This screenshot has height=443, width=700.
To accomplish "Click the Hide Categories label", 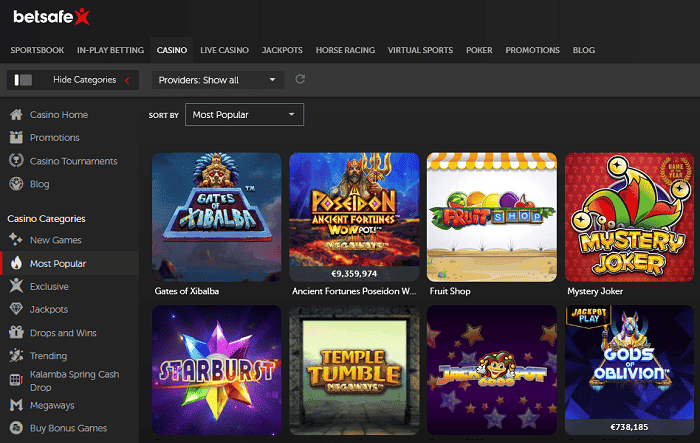I will point(85,79).
